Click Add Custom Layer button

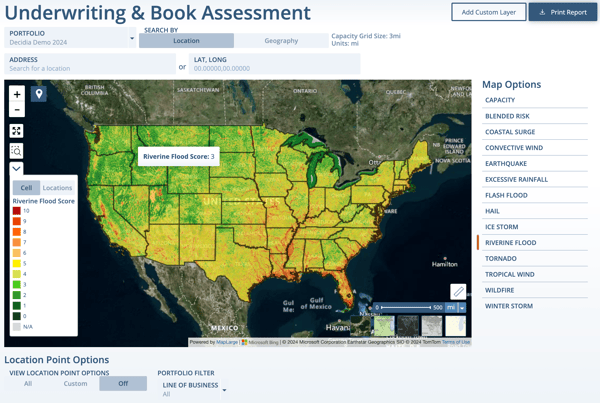coord(489,12)
